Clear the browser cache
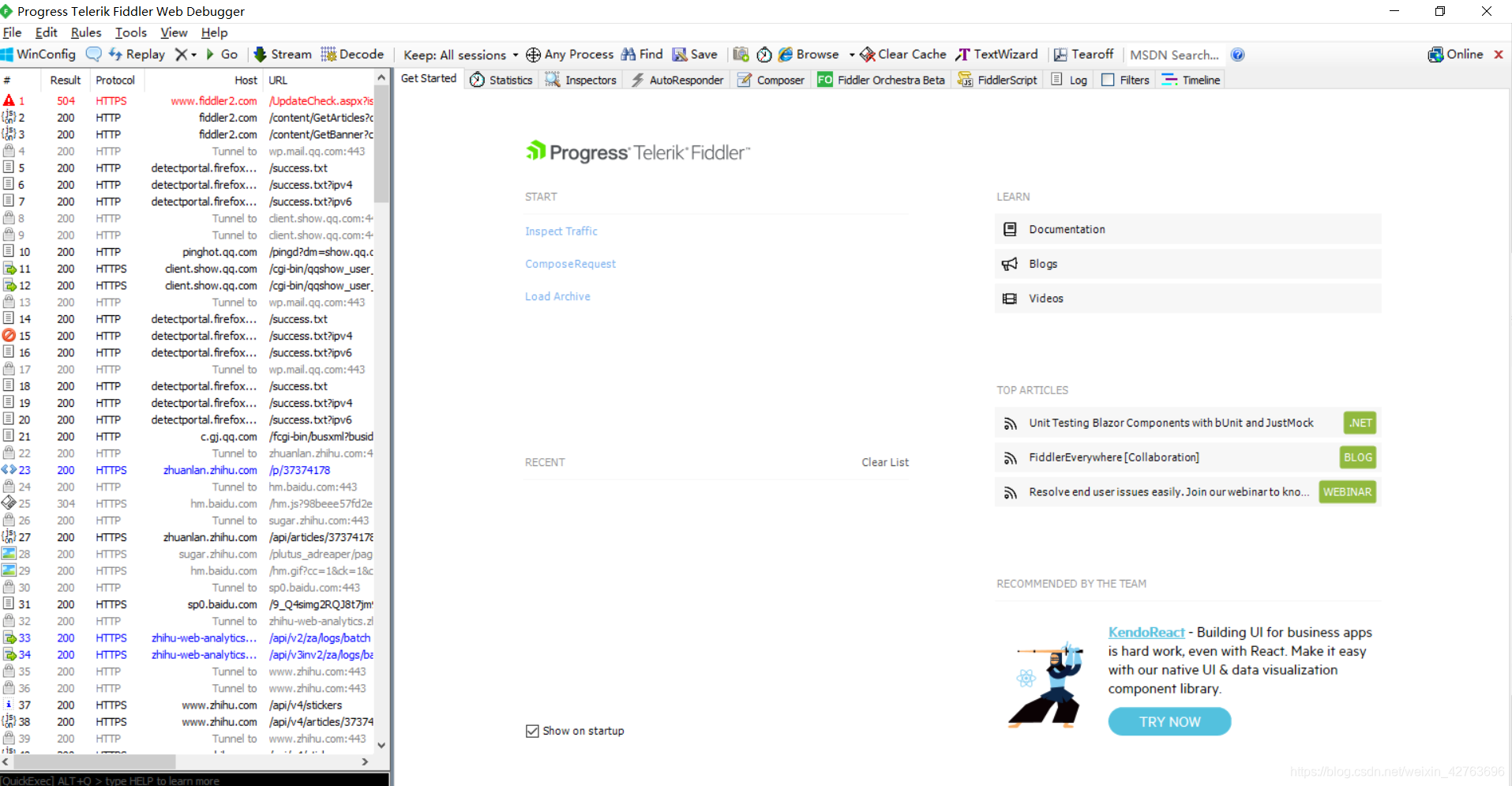The width and height of the screenshot is (1512, 786). 903,55
